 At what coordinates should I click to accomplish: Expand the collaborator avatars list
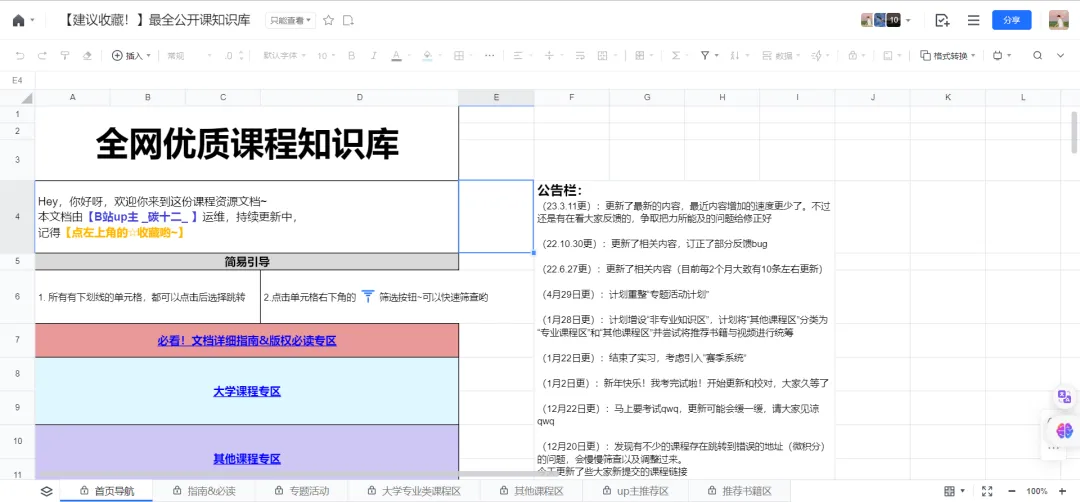pos(908,21)
